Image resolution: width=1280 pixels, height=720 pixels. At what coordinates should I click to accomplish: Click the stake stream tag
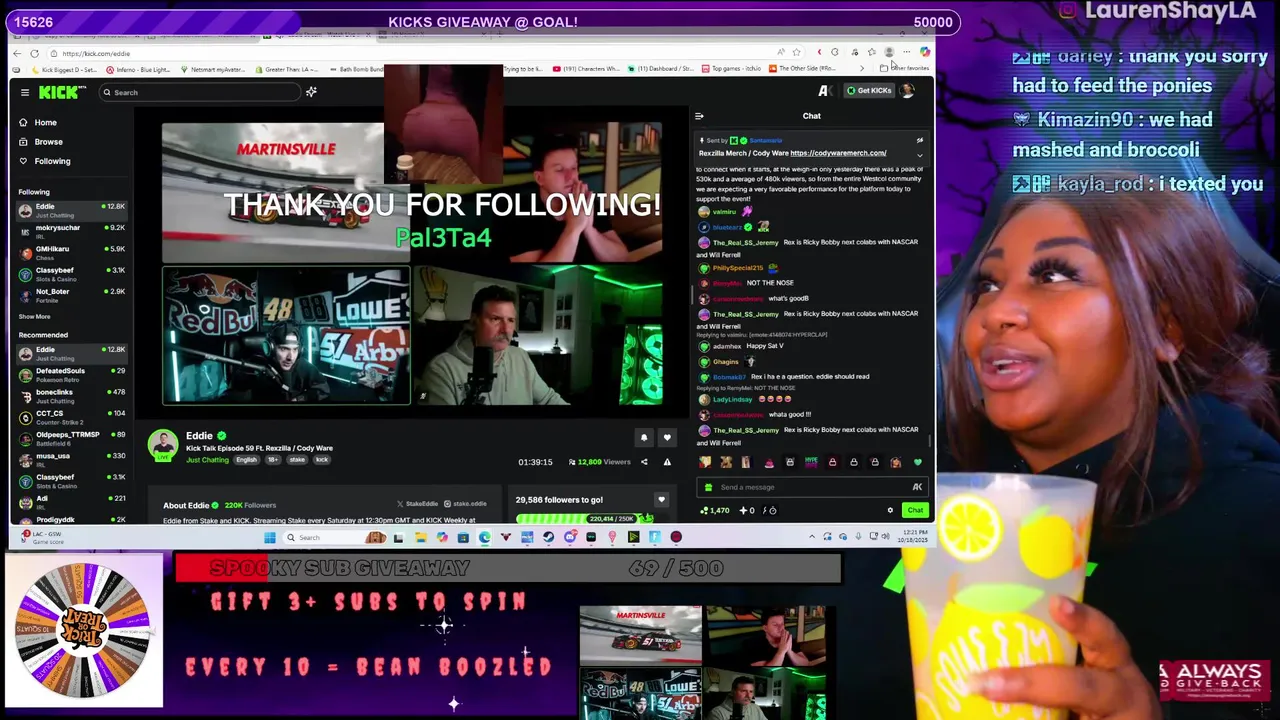(x=299, y=460)
